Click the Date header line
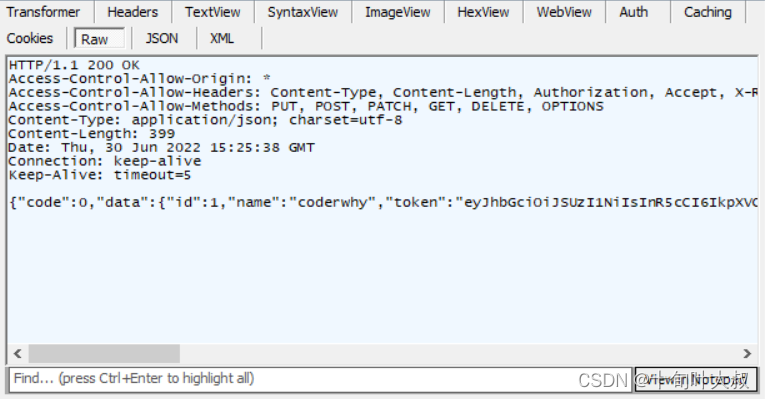Screen dimensions: 765x399 pyautogui.click(x=161, y=147)
